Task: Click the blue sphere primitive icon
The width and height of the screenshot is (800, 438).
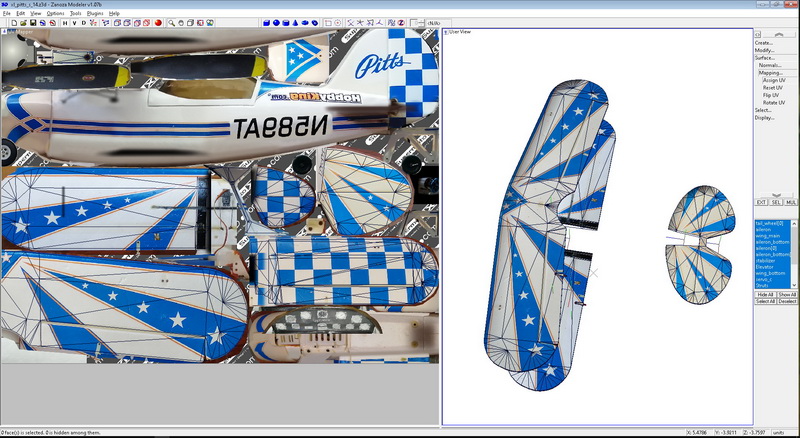Action: (x=276, y=23)
